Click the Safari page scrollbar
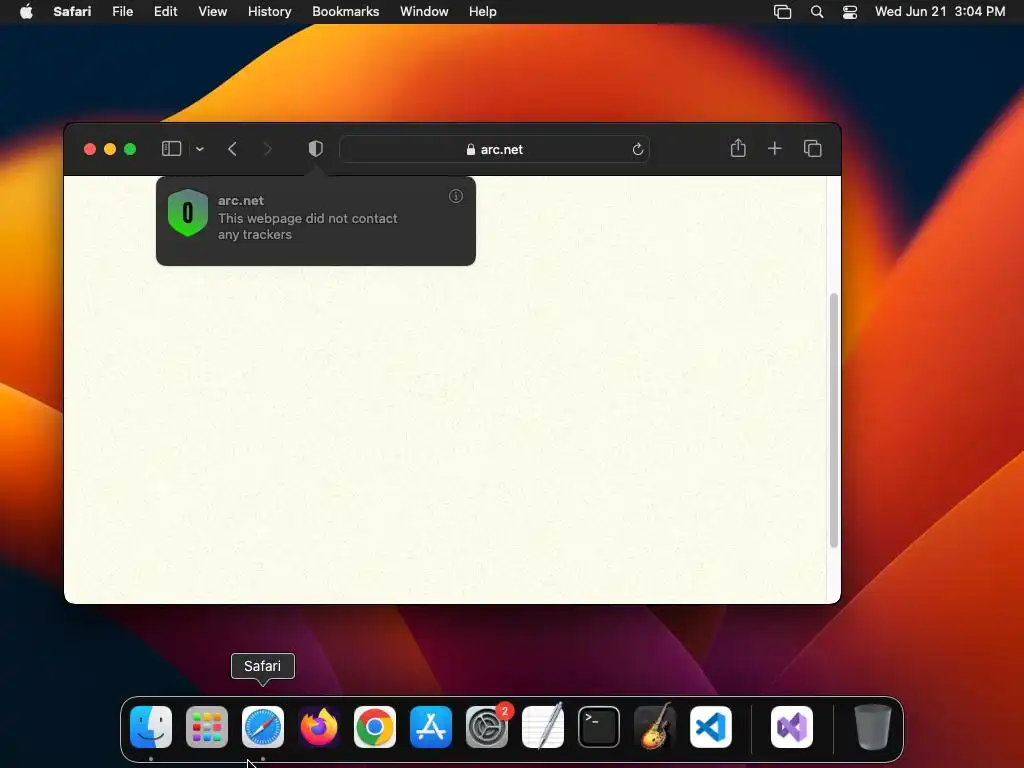This screenshot has width=1024, height=768. click(x=833, y=421)
